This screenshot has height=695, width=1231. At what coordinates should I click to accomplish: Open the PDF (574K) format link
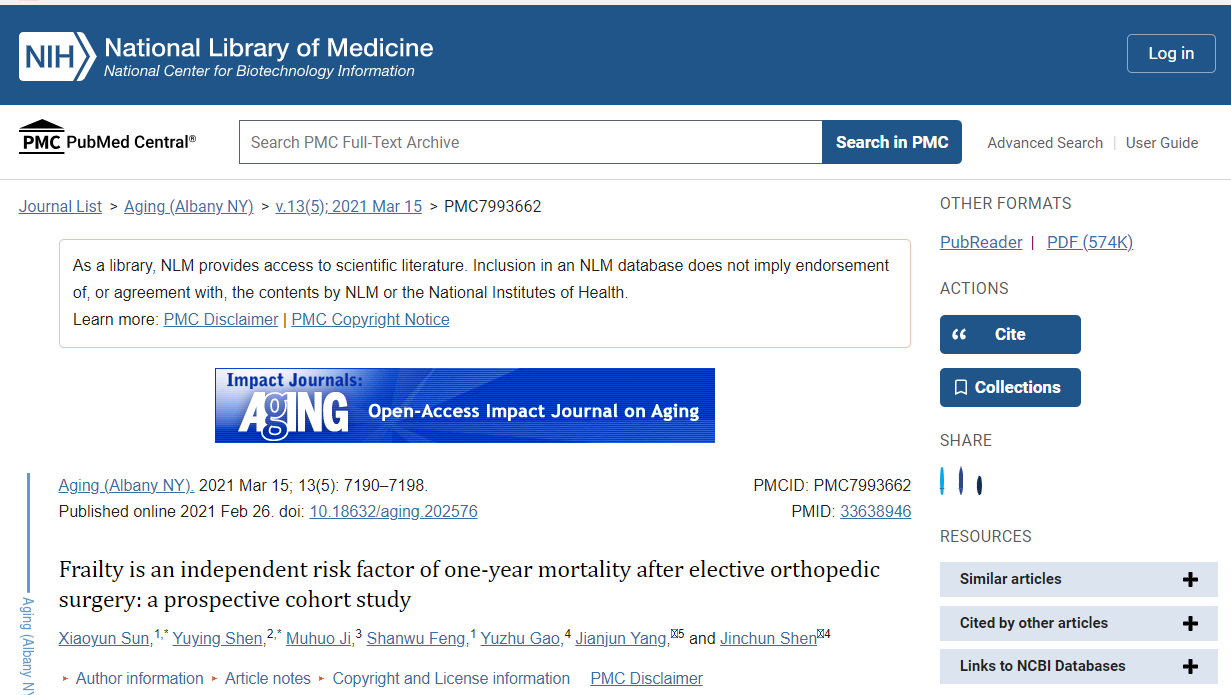coord(1089,242)
